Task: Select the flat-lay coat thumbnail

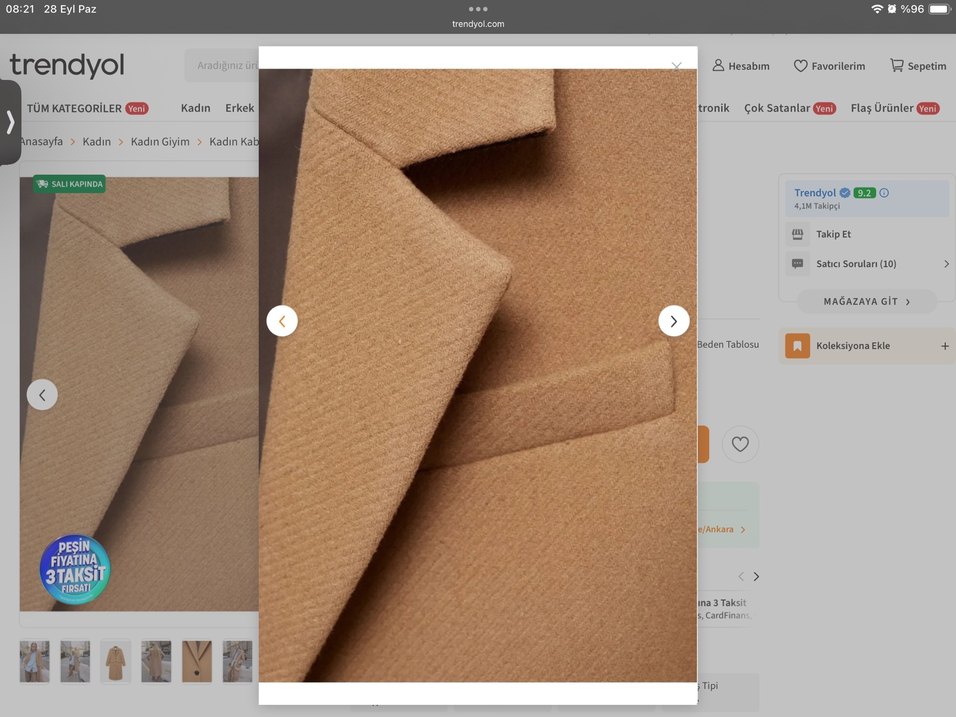Action: (115, 661)
